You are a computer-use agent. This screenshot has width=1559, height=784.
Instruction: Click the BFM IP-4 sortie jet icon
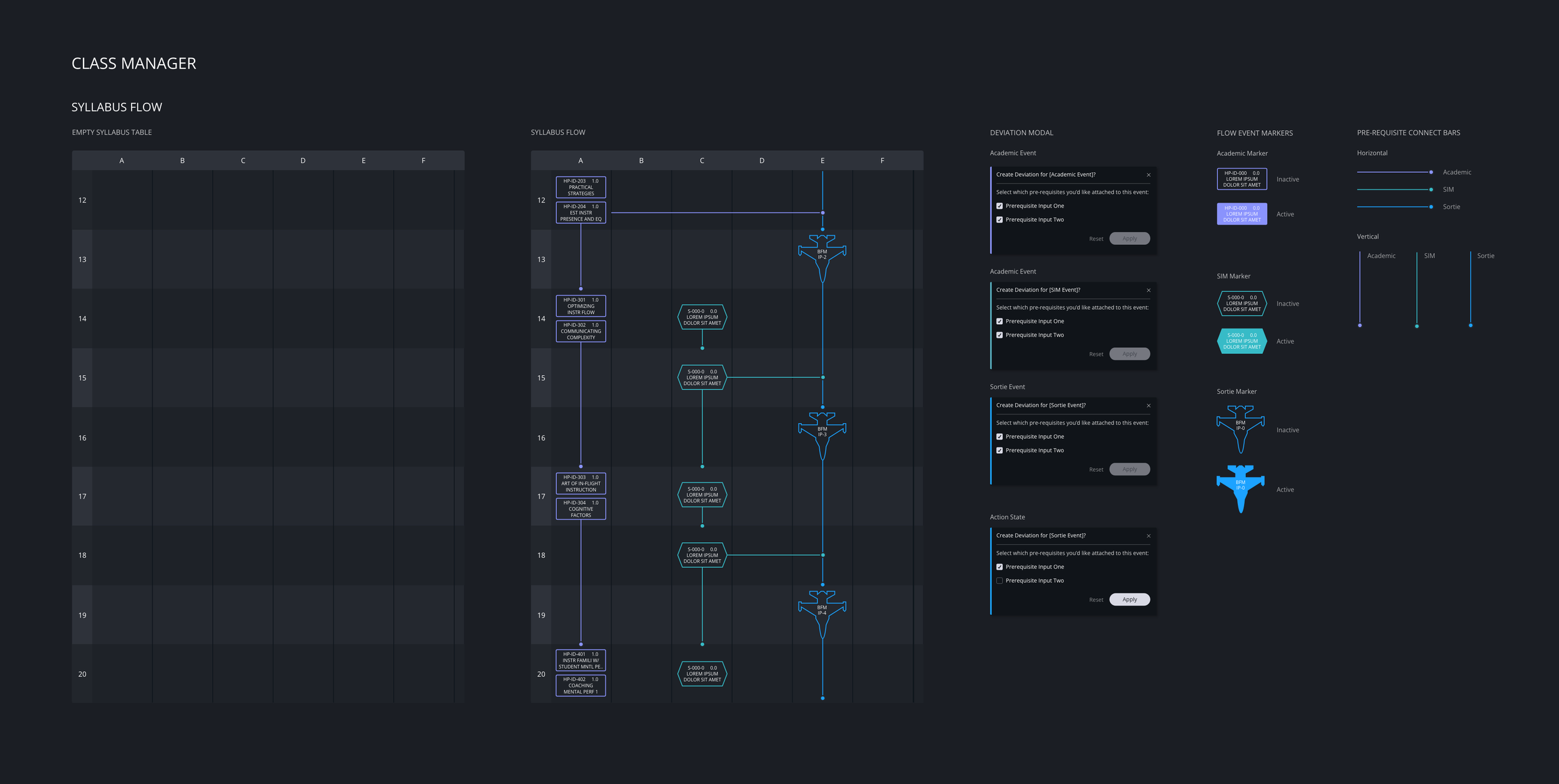822,611
